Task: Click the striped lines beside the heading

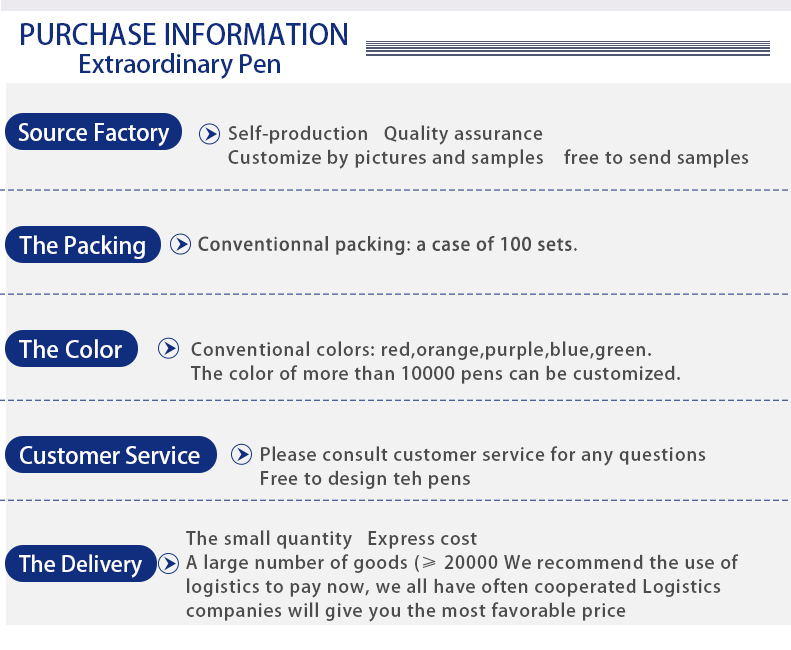Action: tap(568, 47)
